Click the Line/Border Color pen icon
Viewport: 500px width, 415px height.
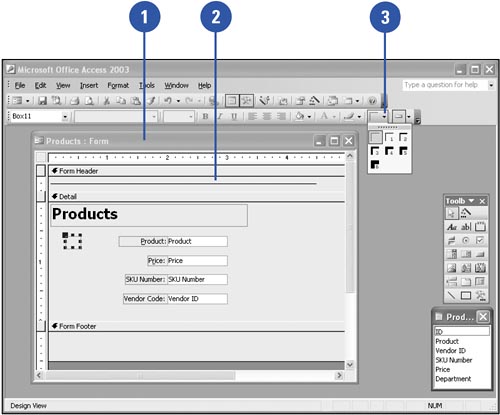tap(349, 116)
